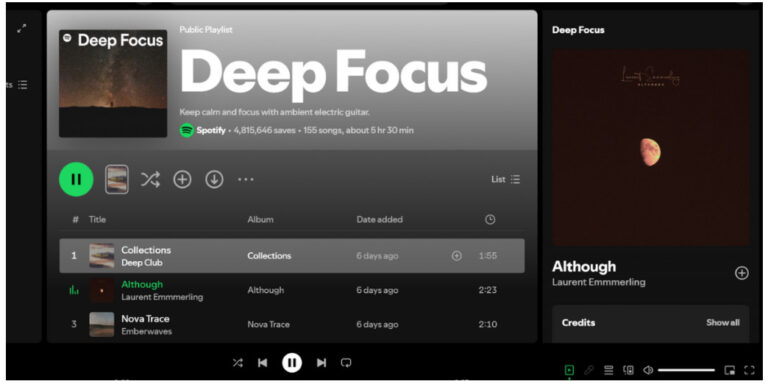Select the Collections track title
This screenshot has width=768, height=384.
(x=146, y=250)
